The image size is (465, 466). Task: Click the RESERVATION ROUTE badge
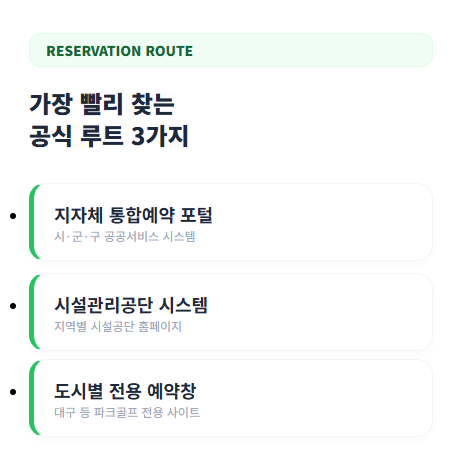231,50
